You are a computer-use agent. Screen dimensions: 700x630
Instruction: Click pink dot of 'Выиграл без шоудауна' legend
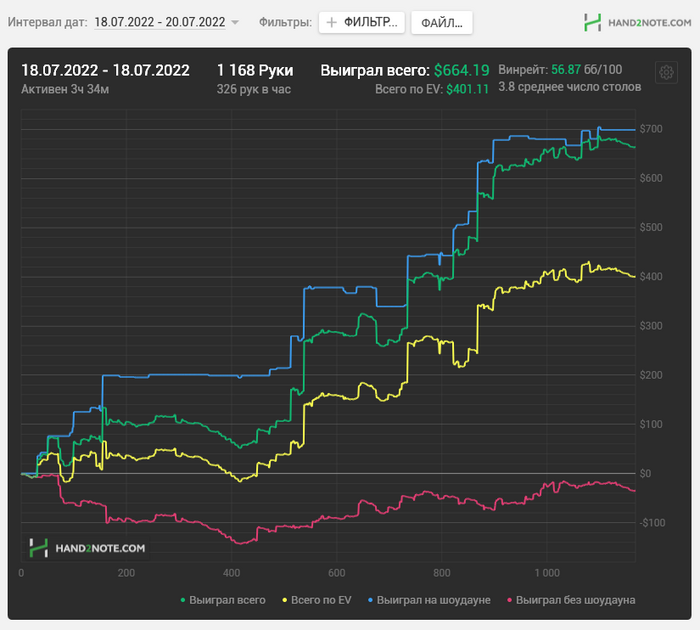point(509,601)
